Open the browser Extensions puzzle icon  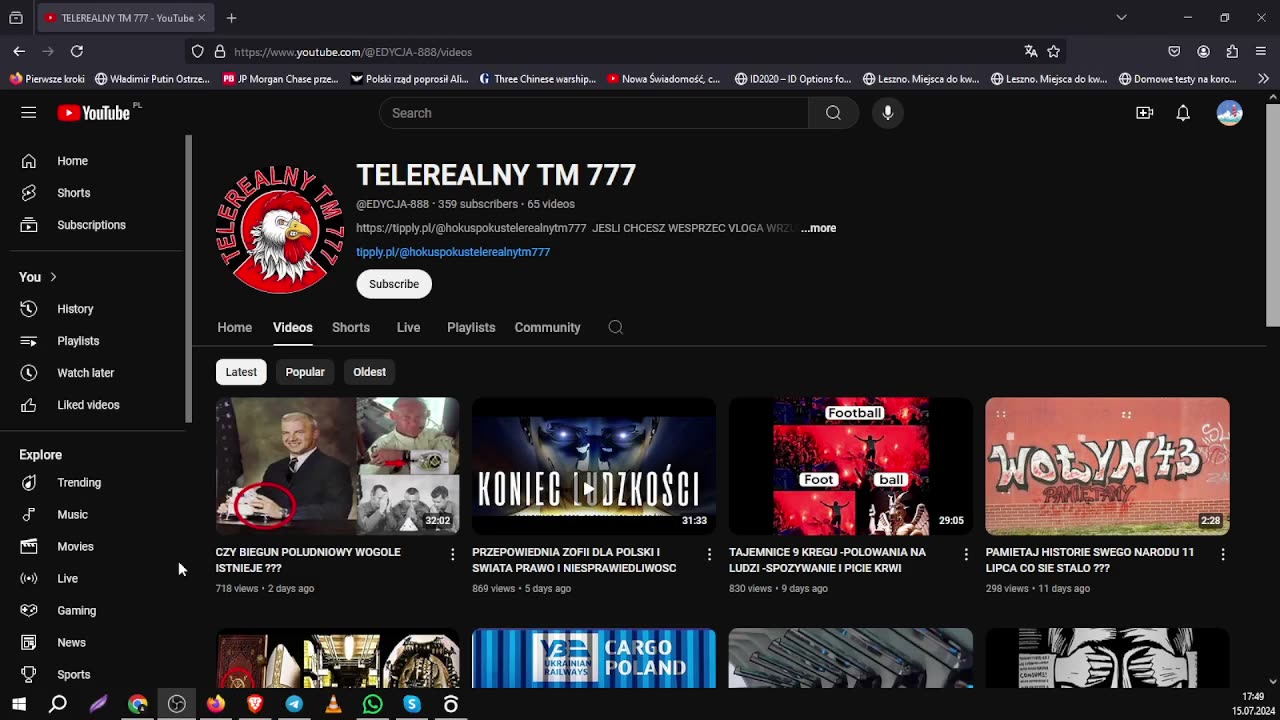tap(1232, 51)
